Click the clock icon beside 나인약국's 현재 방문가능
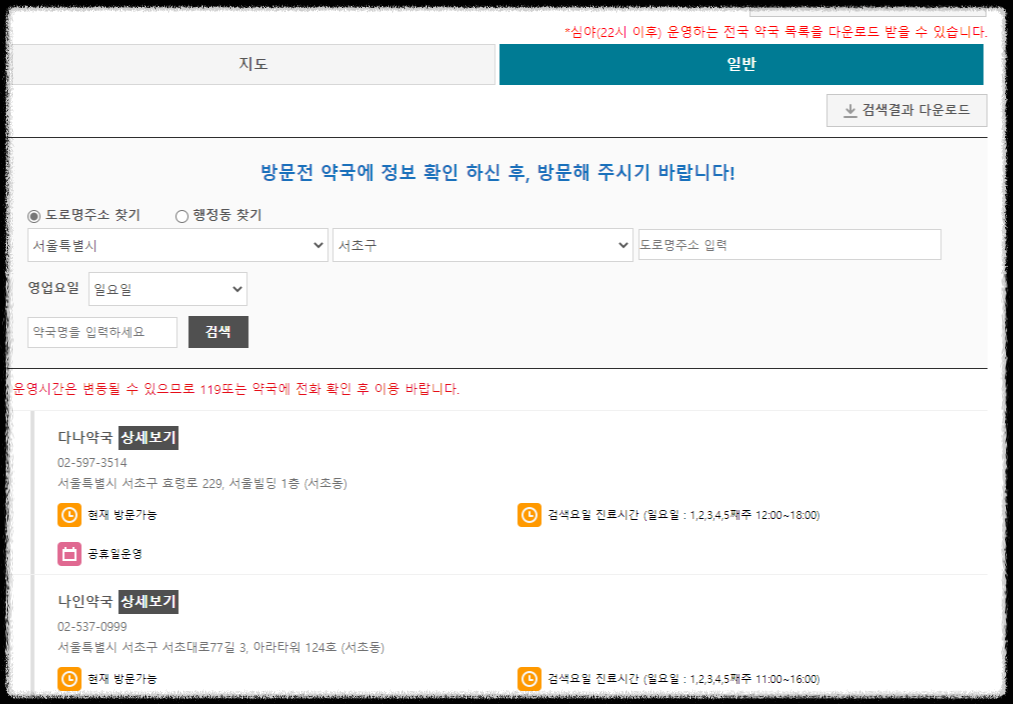 [x=69, y=678]
